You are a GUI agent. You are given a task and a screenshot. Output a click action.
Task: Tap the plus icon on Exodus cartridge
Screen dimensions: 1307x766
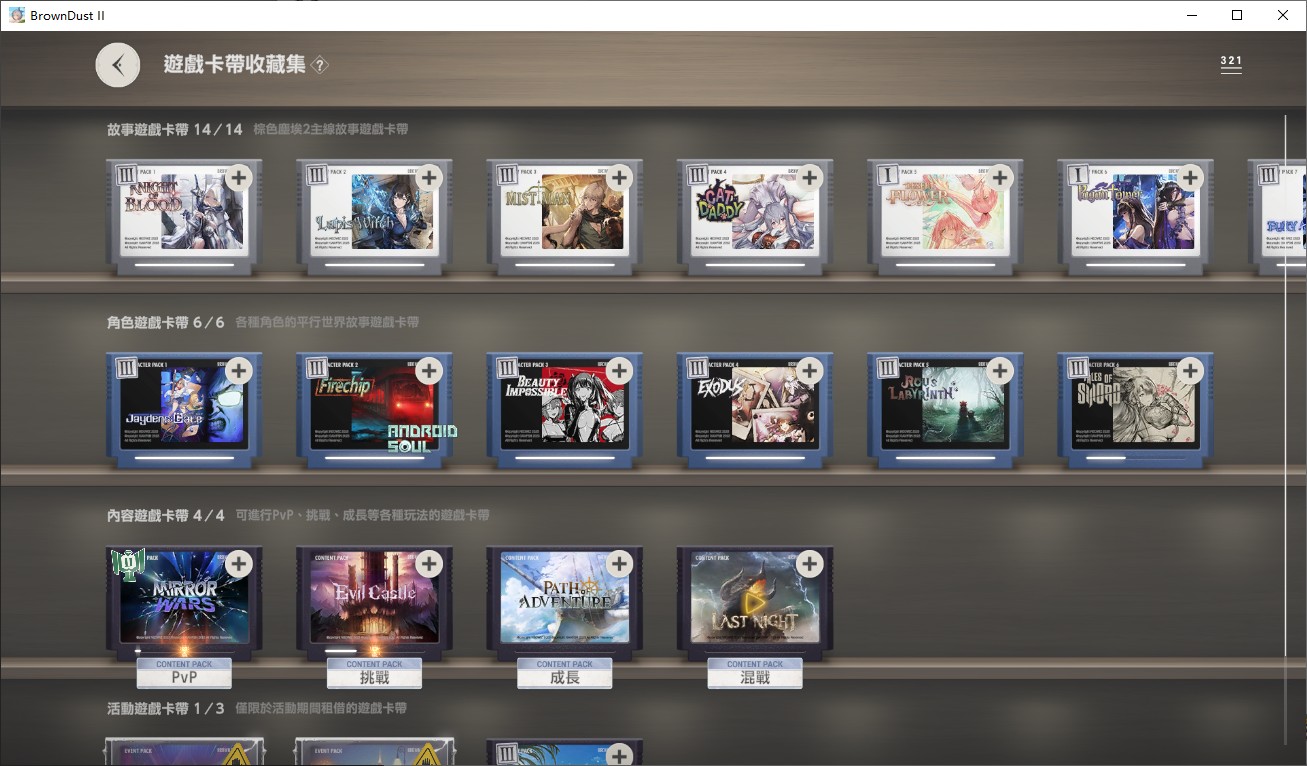[809, 371]
